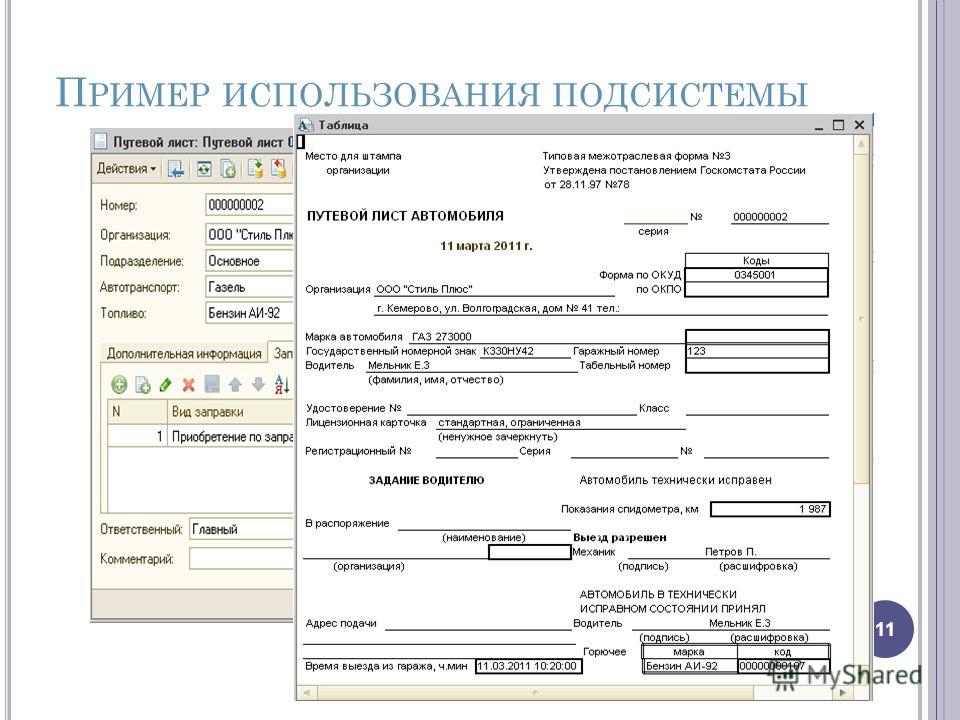Viewport: 960px width, 720px height.
Task: Switch to Дополнительная информация tab
Action: point(184,353)
